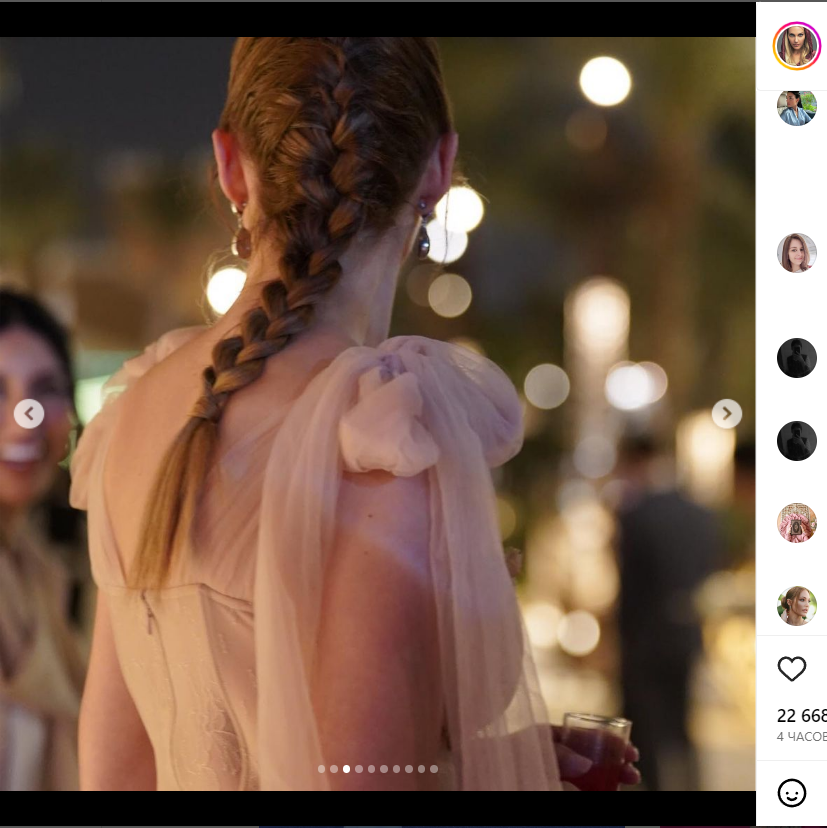
Task: Open profile of commenter in blue shirt
Action: pos(797,108)
